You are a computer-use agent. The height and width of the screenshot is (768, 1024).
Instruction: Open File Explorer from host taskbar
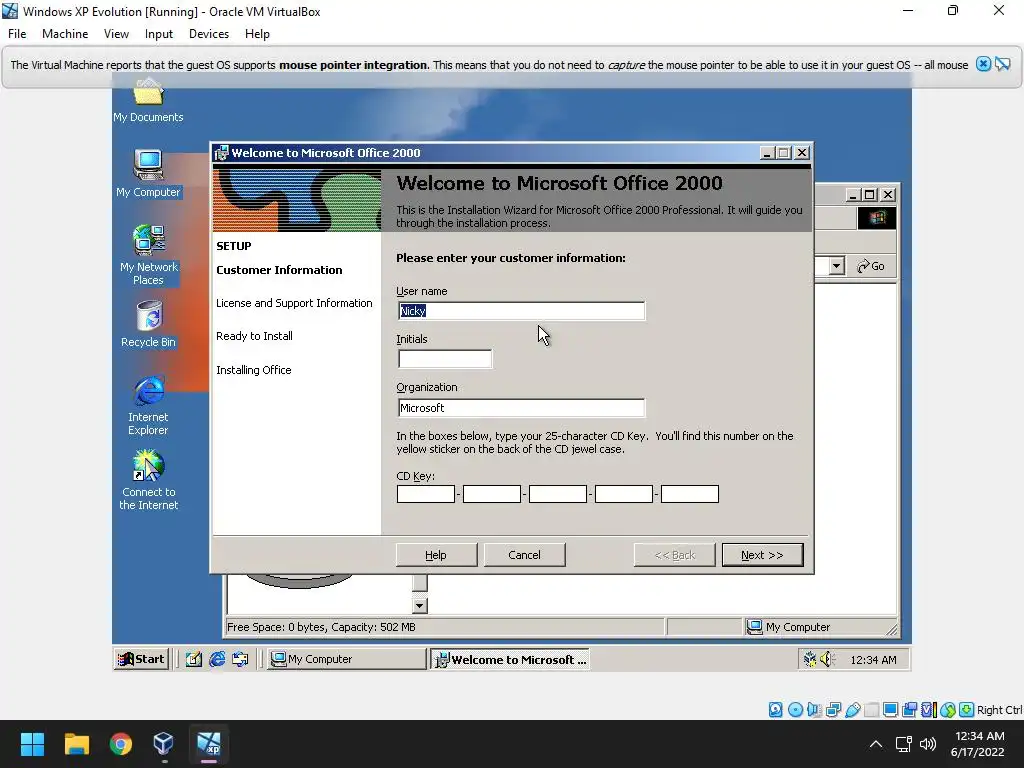[76, 744]
